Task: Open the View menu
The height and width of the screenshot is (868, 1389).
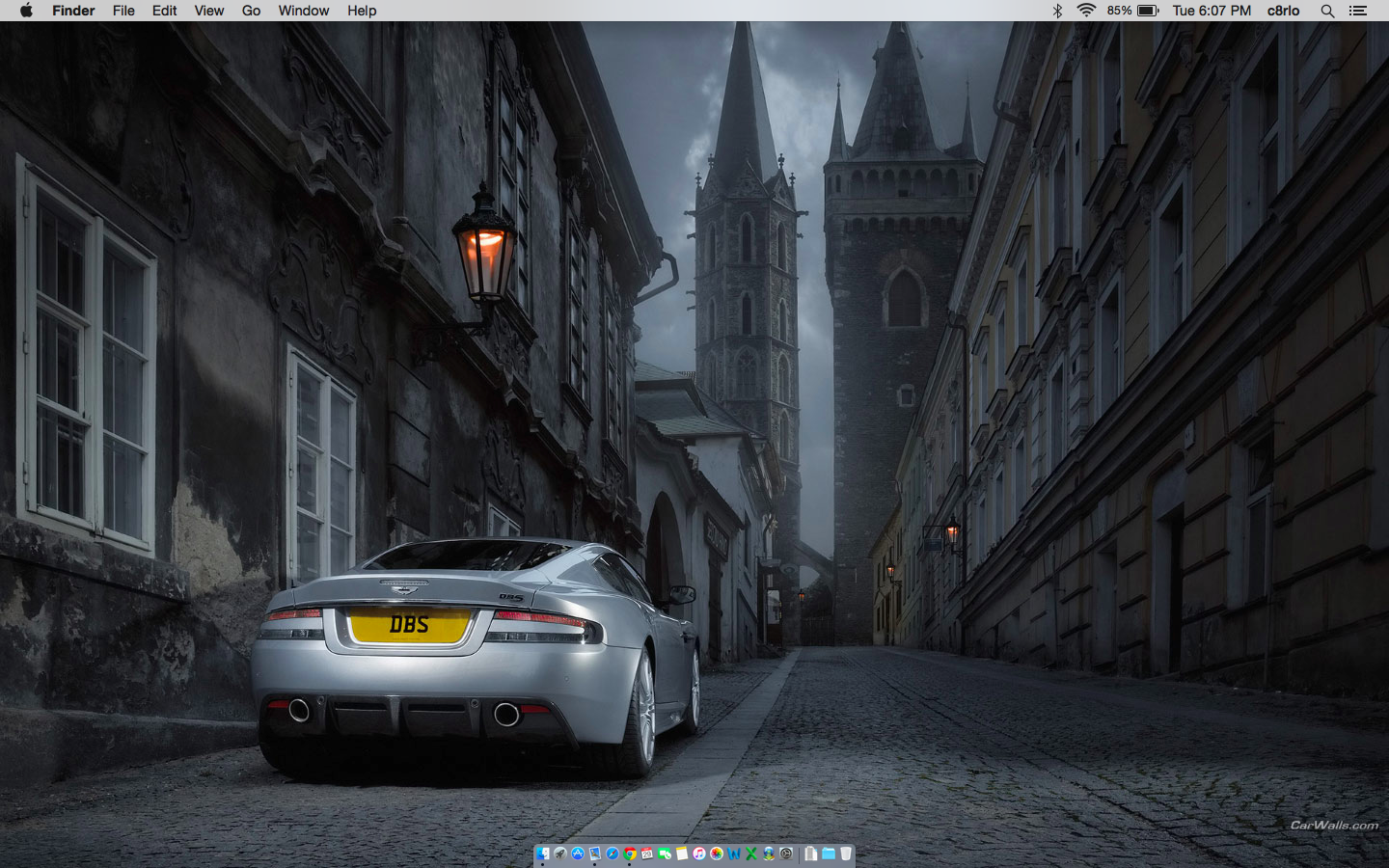Action: click(209, 11)
